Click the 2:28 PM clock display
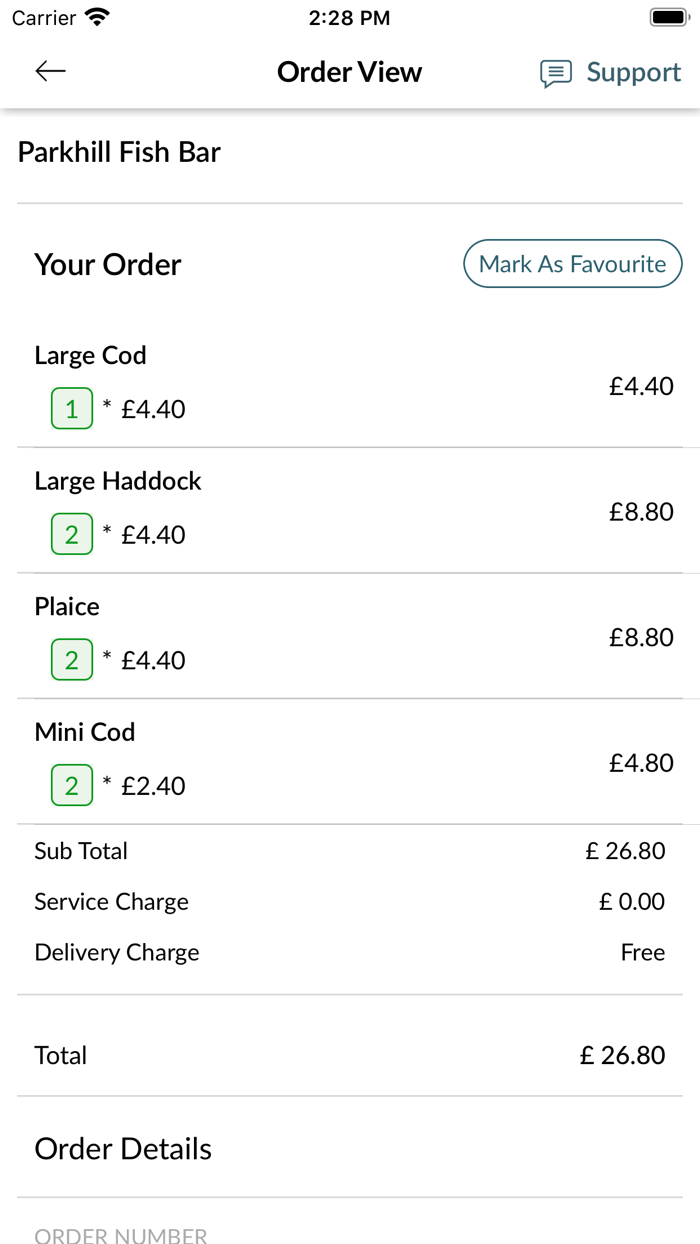The width and height of the screenshot is (700, 1244). click(x=349, y=16)
